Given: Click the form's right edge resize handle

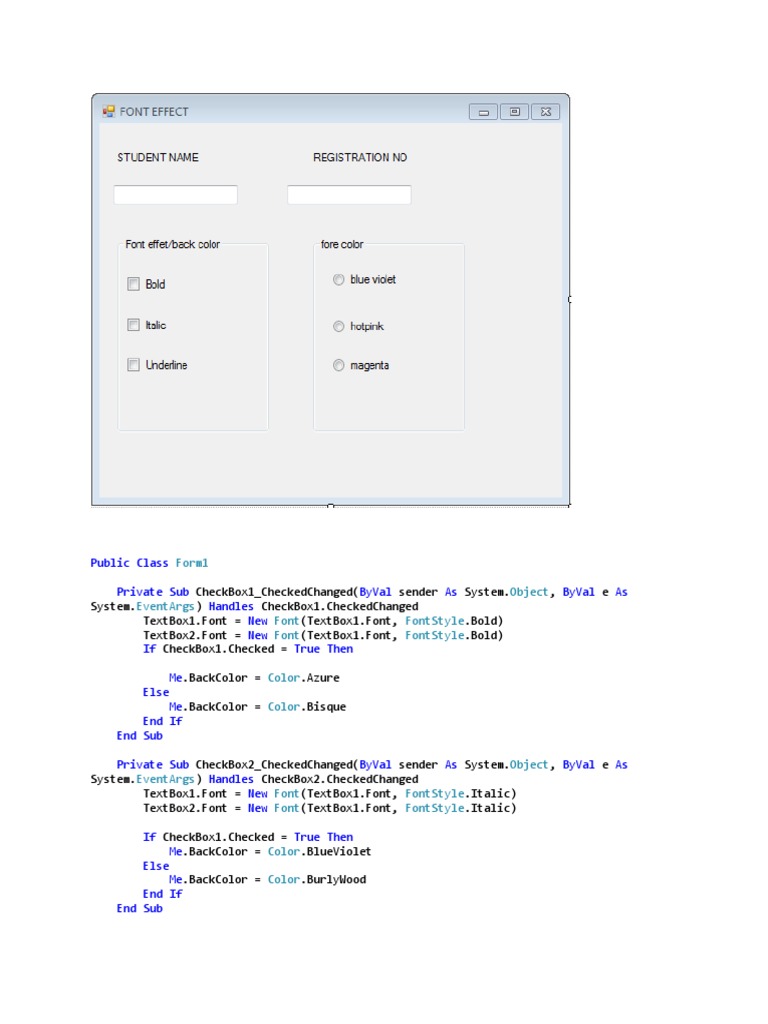Looking at the screenshot, I should pos(570,299).
